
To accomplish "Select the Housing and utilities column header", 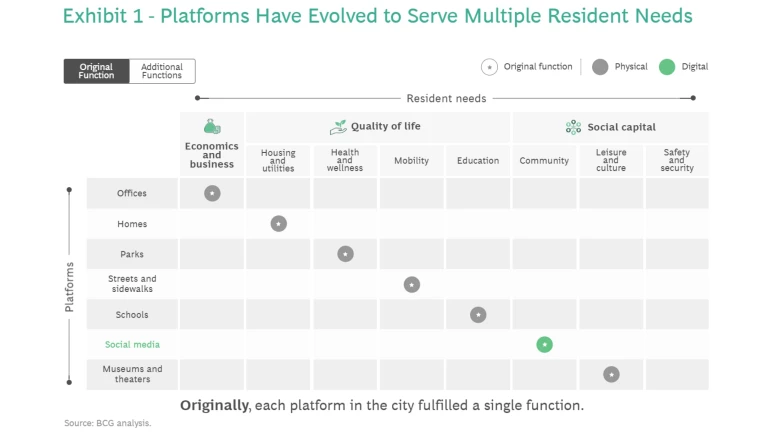I will [278, 161].
